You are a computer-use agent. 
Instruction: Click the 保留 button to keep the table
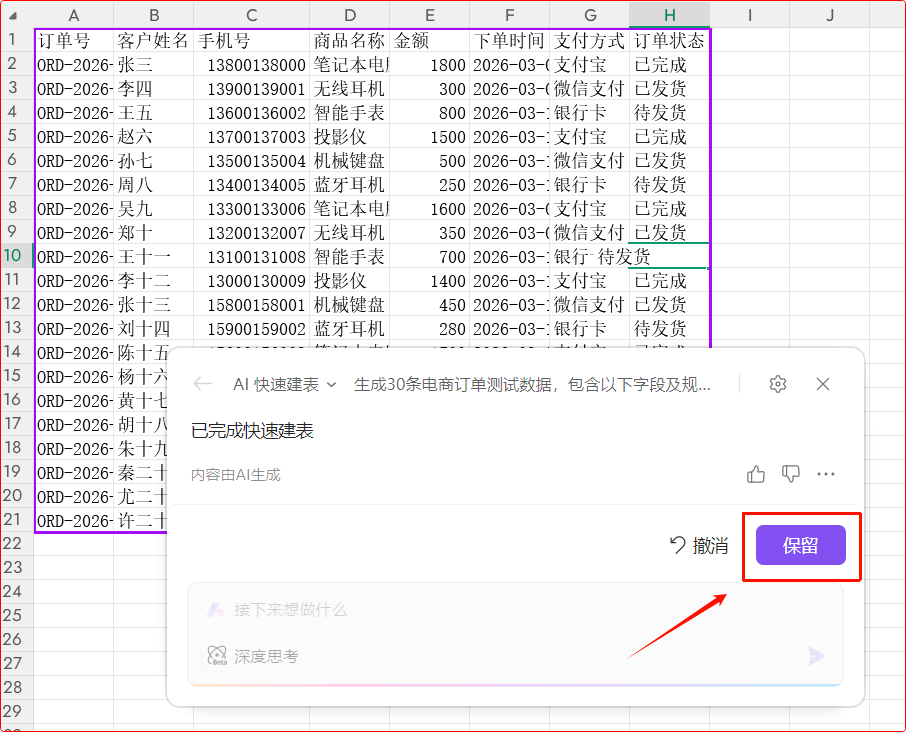click(x=802, y=546)
